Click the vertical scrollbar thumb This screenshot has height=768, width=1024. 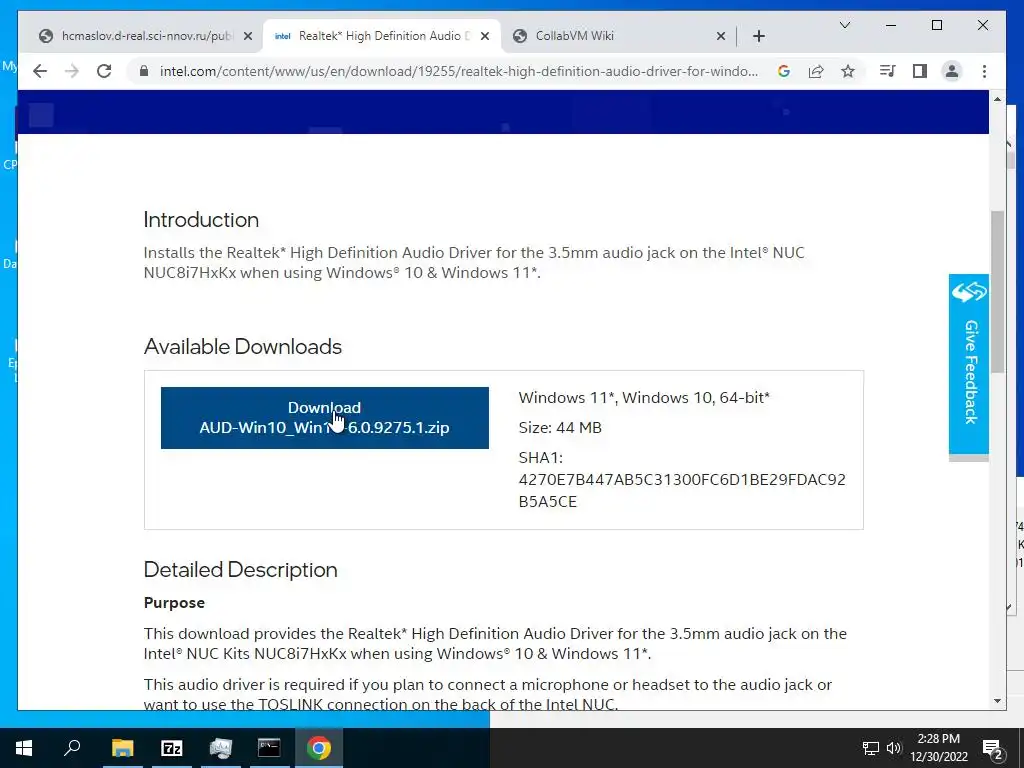coord(997,291)
